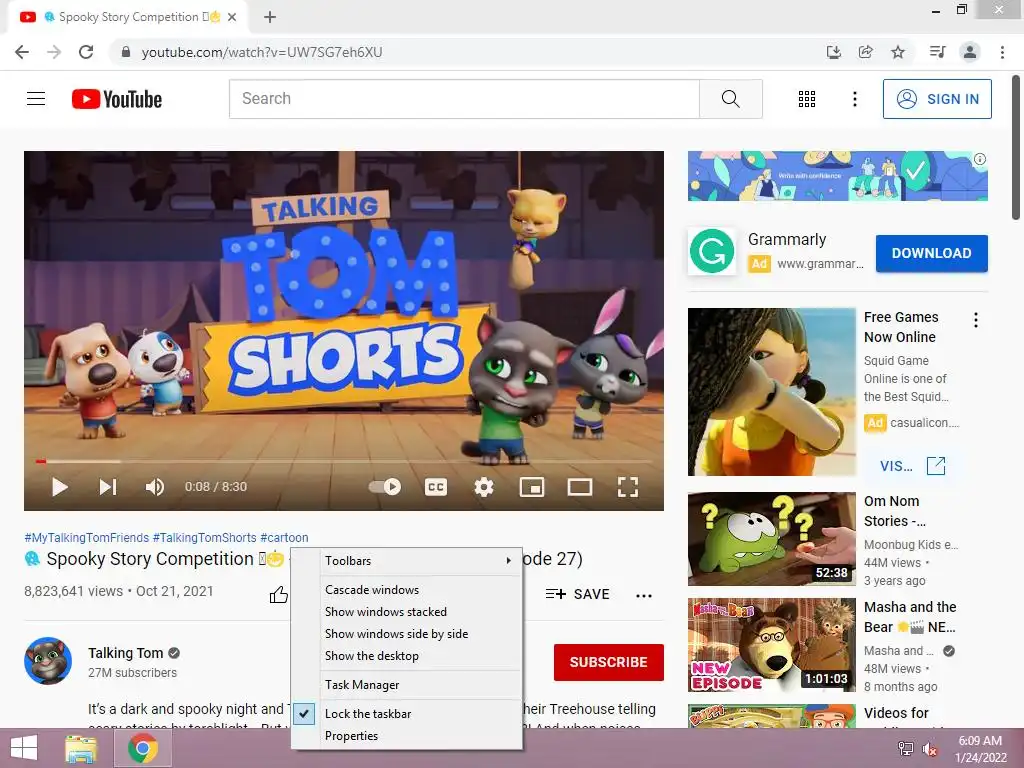Open a new browser tab
Viewport: 1024px width, 768px height.
coord(270,17)
